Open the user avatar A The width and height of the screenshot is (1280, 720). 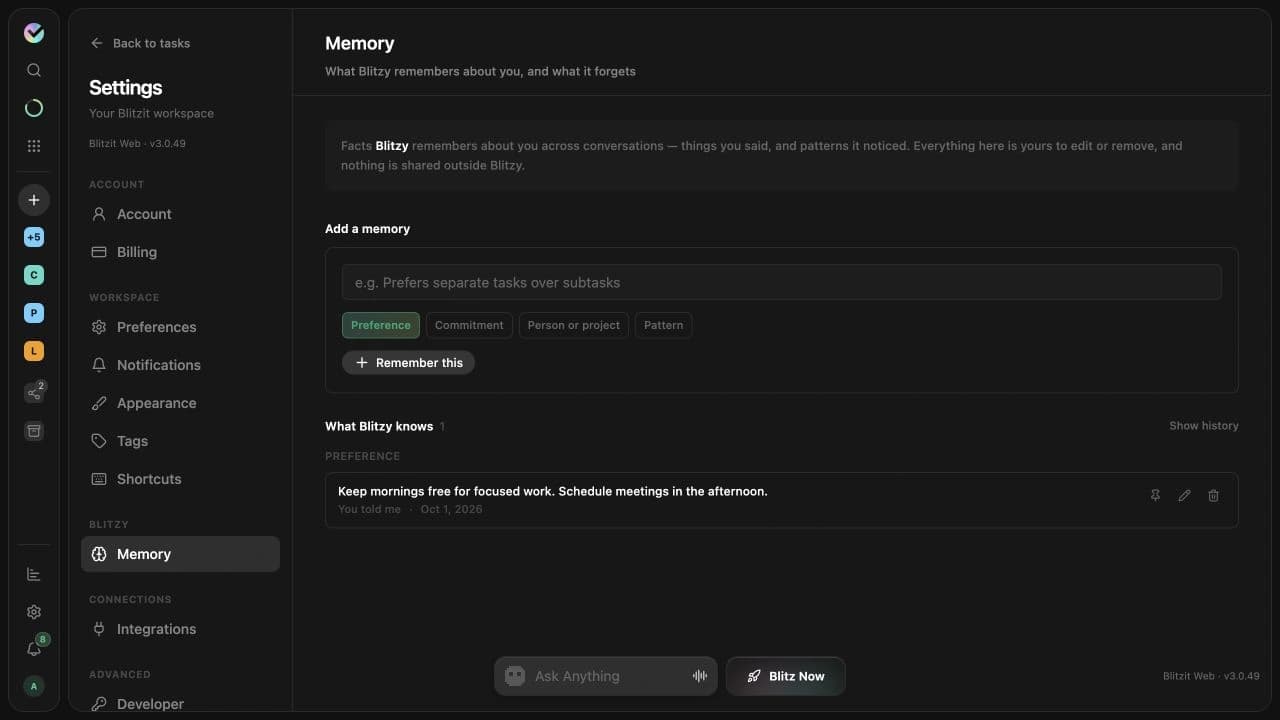click(x=34, y=686)
